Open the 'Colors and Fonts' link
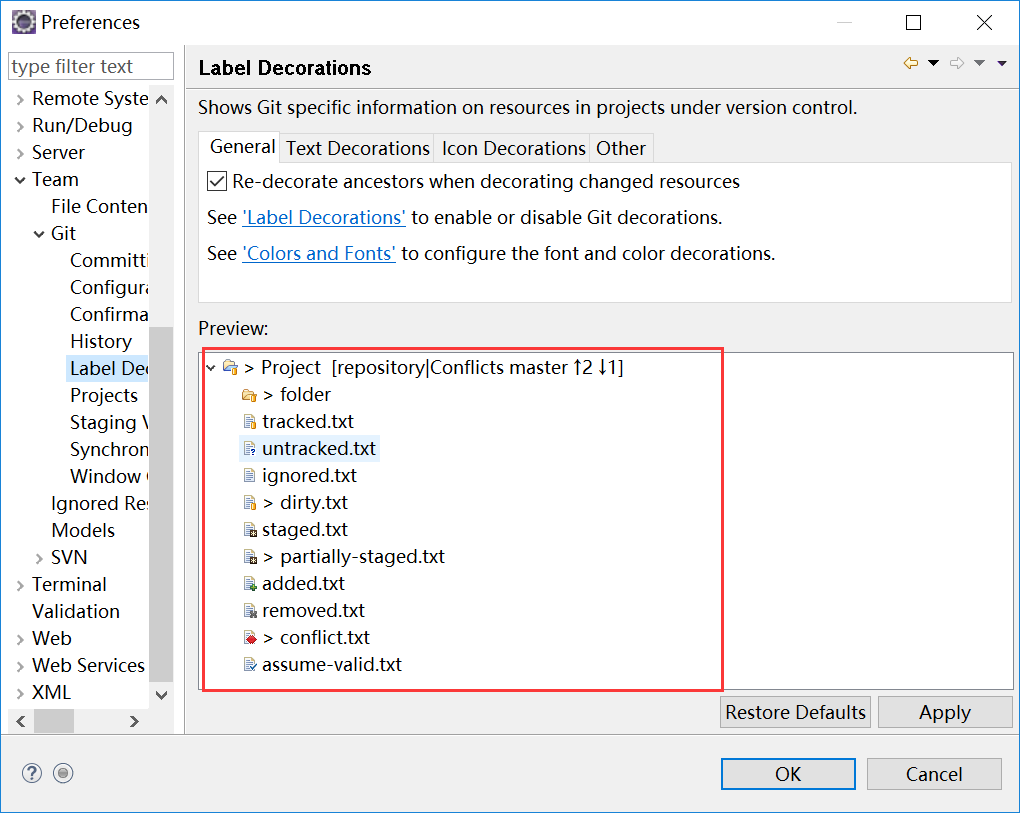This screenshot has height=813, width=1020. click(319, 253)
